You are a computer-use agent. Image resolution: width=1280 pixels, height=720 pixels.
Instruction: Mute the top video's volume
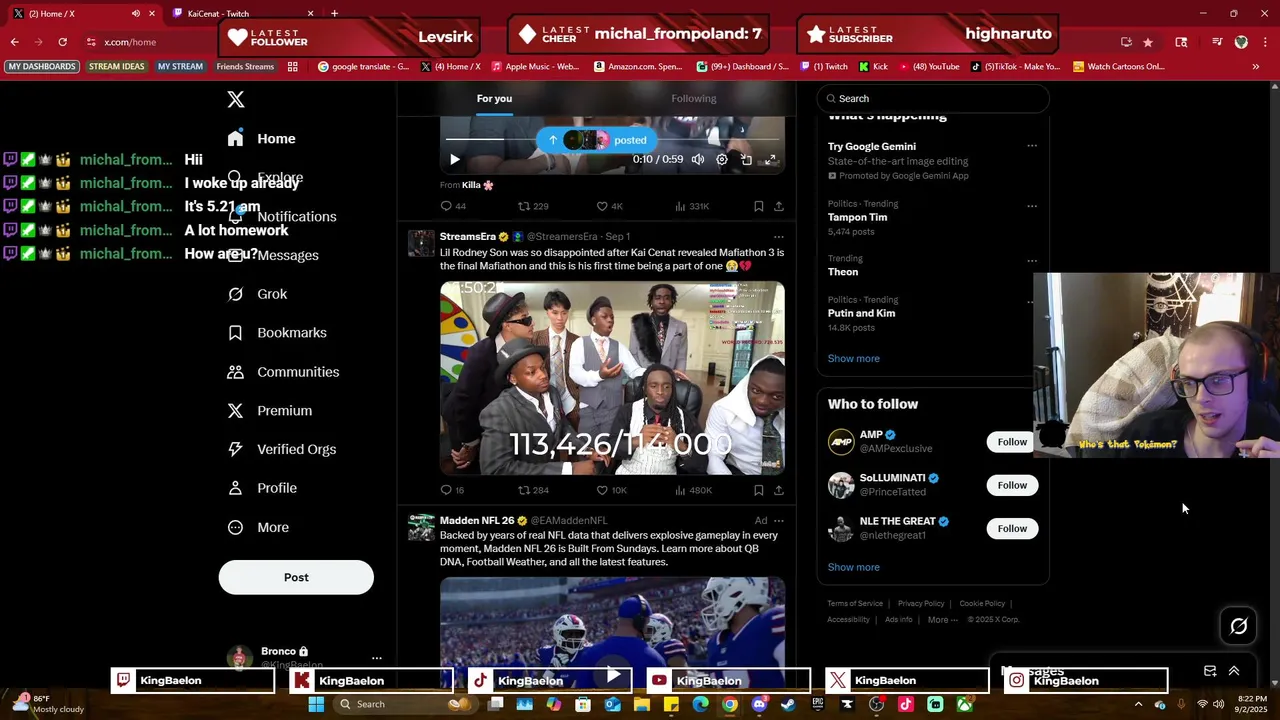pos(698,159)
